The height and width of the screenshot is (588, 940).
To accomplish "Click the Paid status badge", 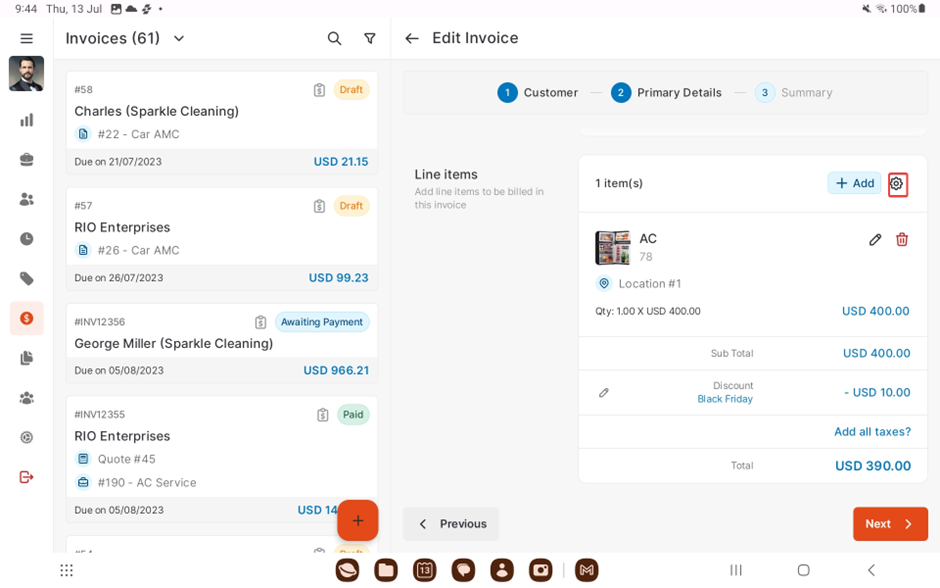I will tap(353, 415).
